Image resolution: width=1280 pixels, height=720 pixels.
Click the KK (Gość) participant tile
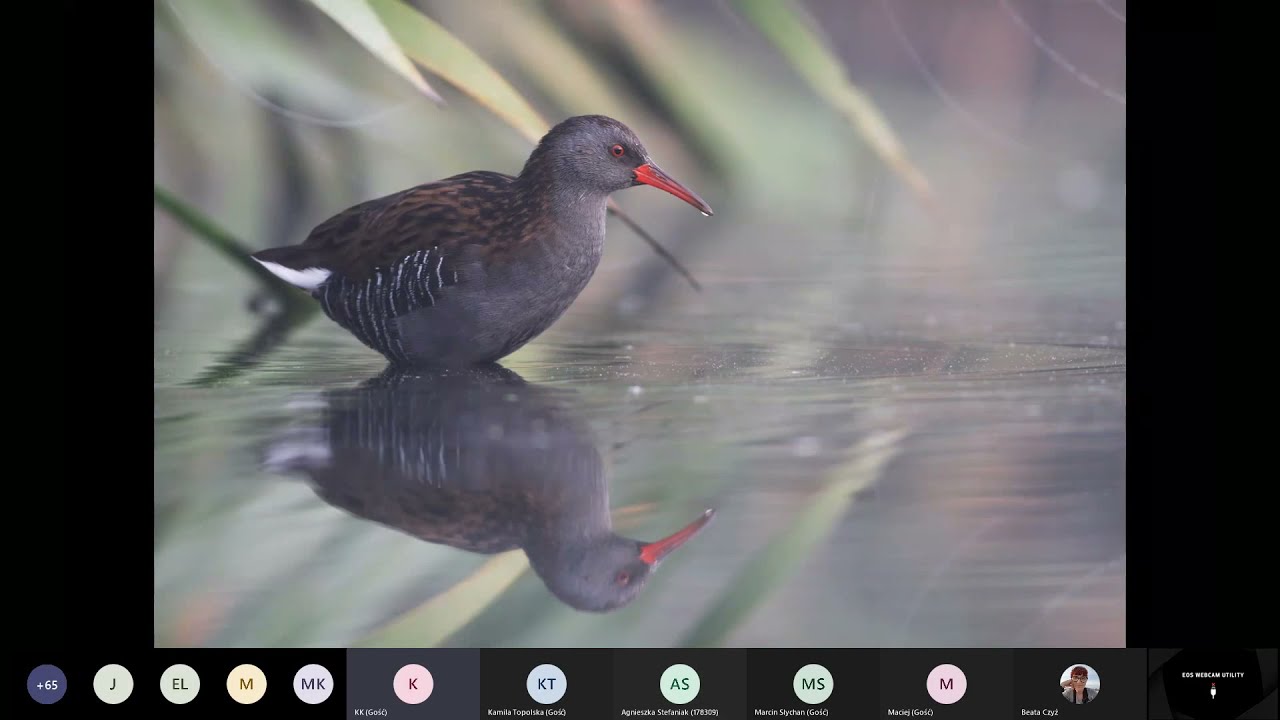pos(413,684)
